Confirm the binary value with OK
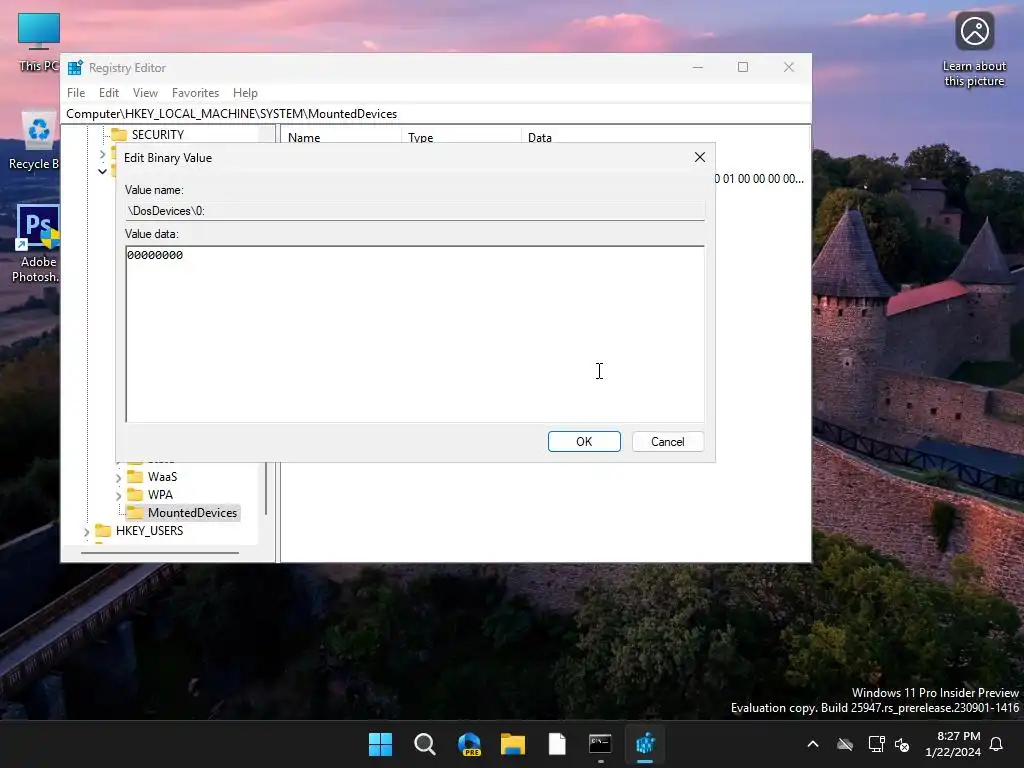1024x768 pixels. pyautogui.click(x=584, y=441)
